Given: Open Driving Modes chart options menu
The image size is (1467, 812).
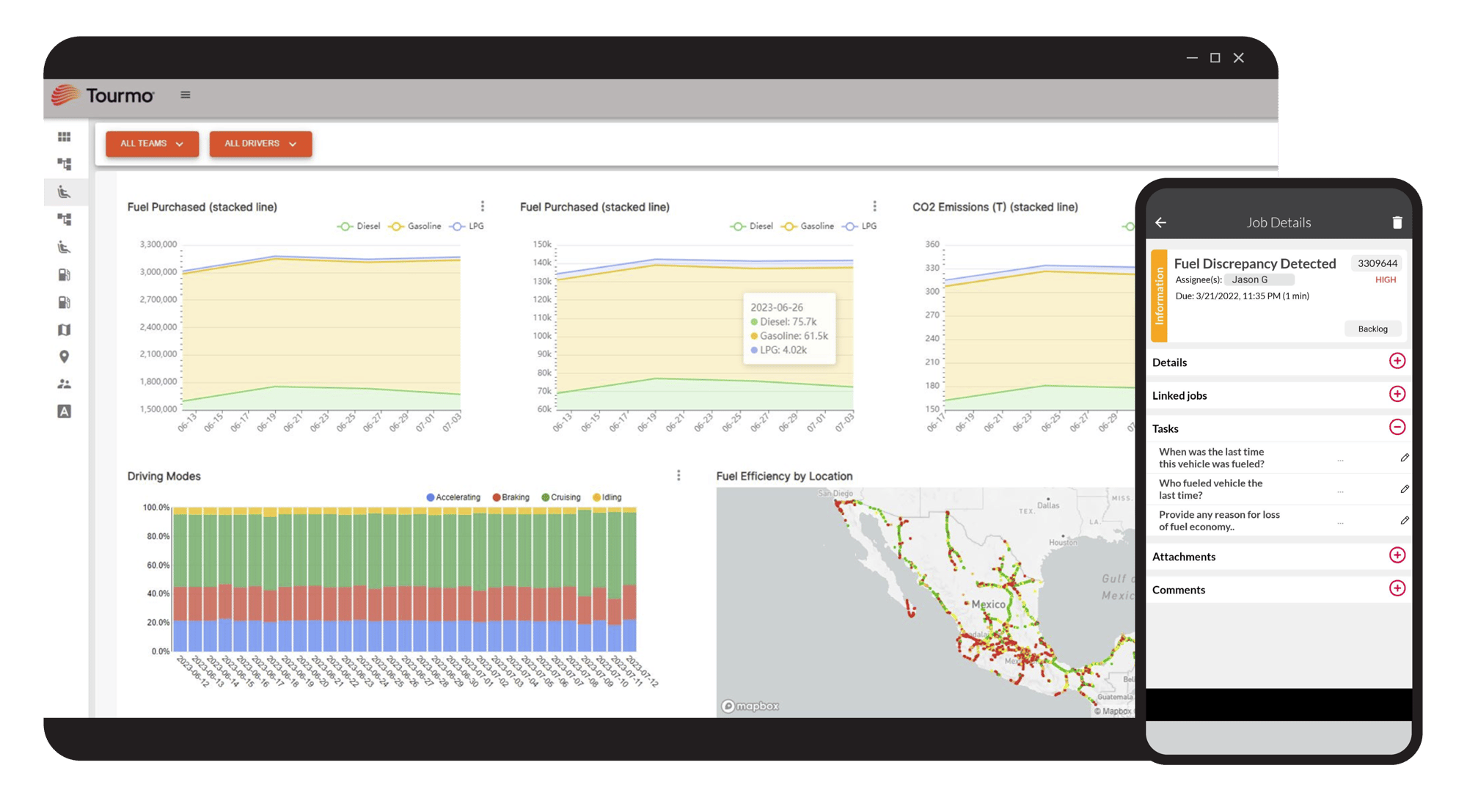Looking at the screenshot, I should tap(678, 475).
